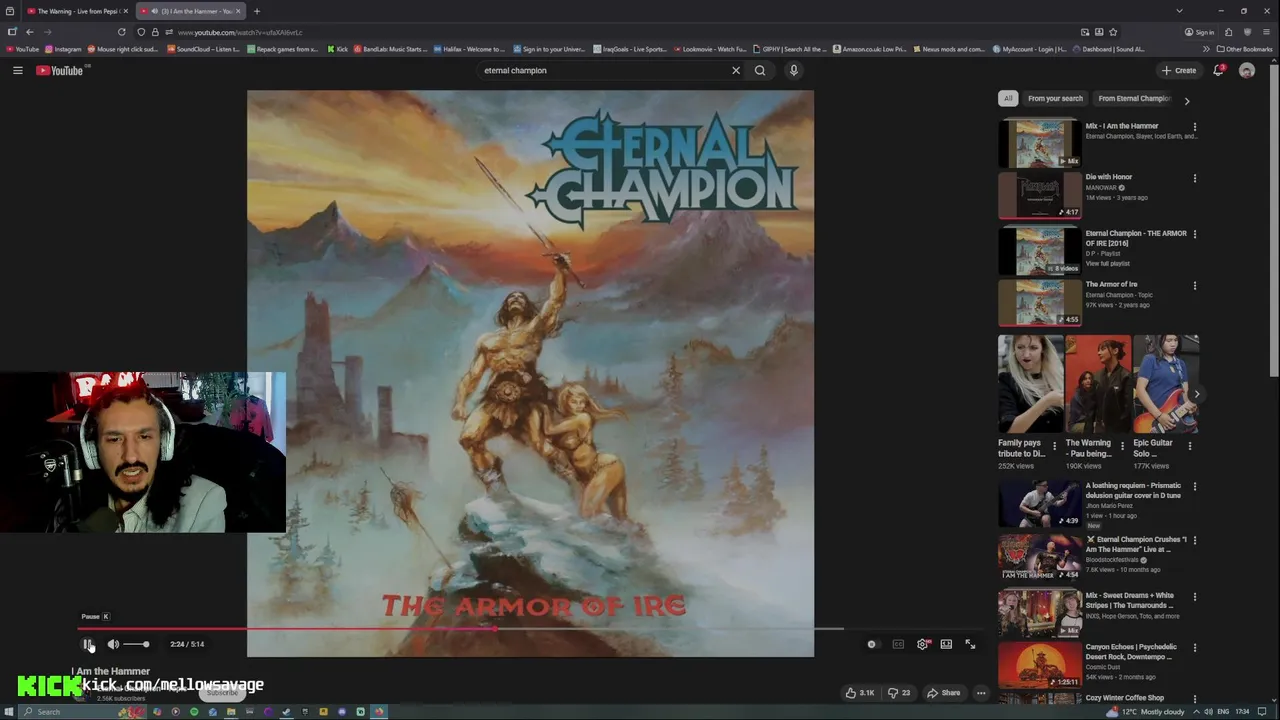
Task: Open options for 'Die with Honor'
Action: pos(1194,178)
